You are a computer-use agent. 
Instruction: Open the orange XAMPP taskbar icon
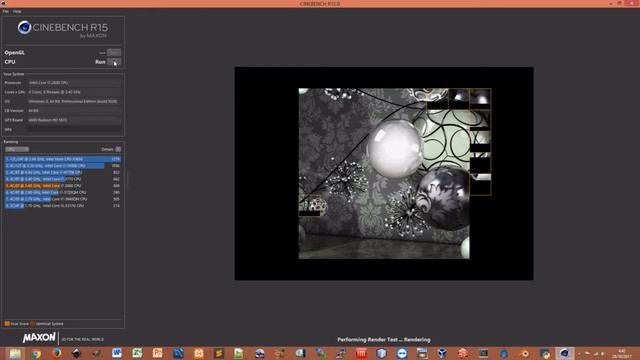(x=198, y=353)
